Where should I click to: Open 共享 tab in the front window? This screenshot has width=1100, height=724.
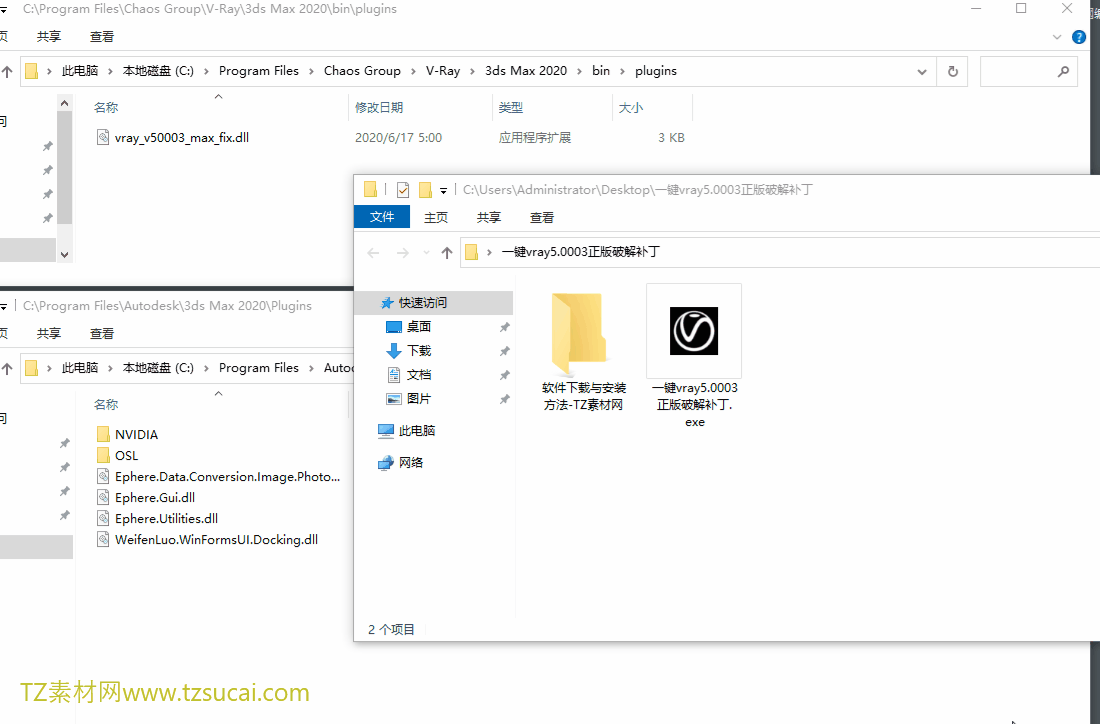coord(489,217)
